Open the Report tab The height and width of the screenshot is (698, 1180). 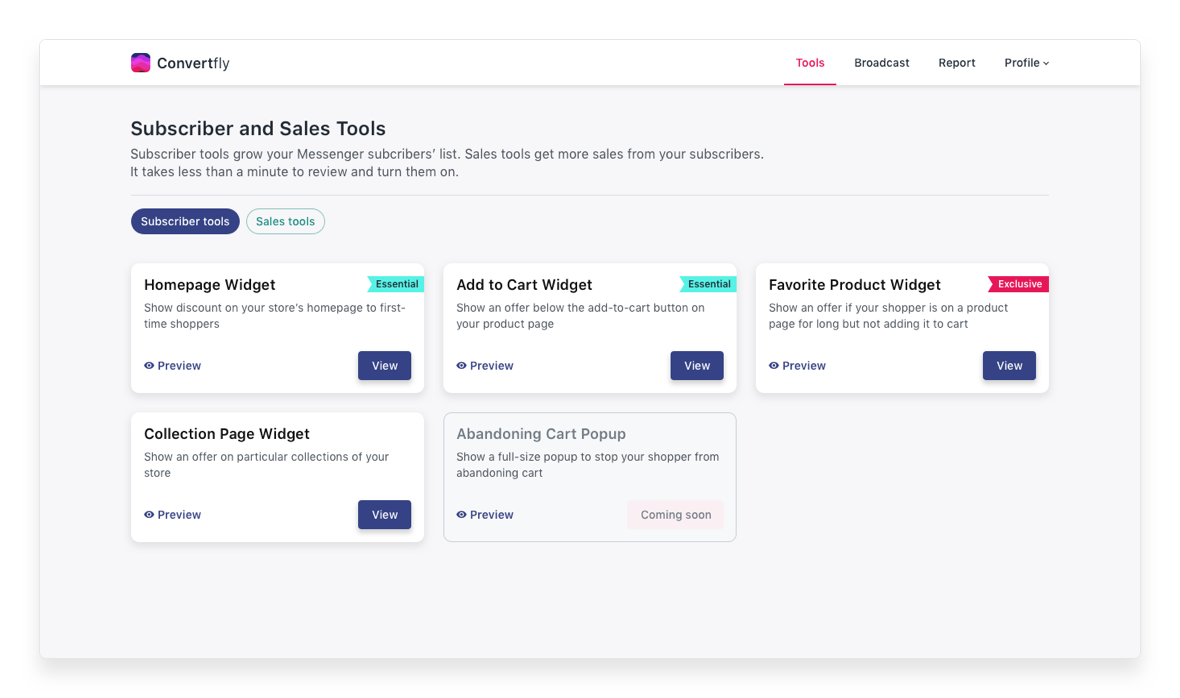pyautogui.click(x=956, y=62)
